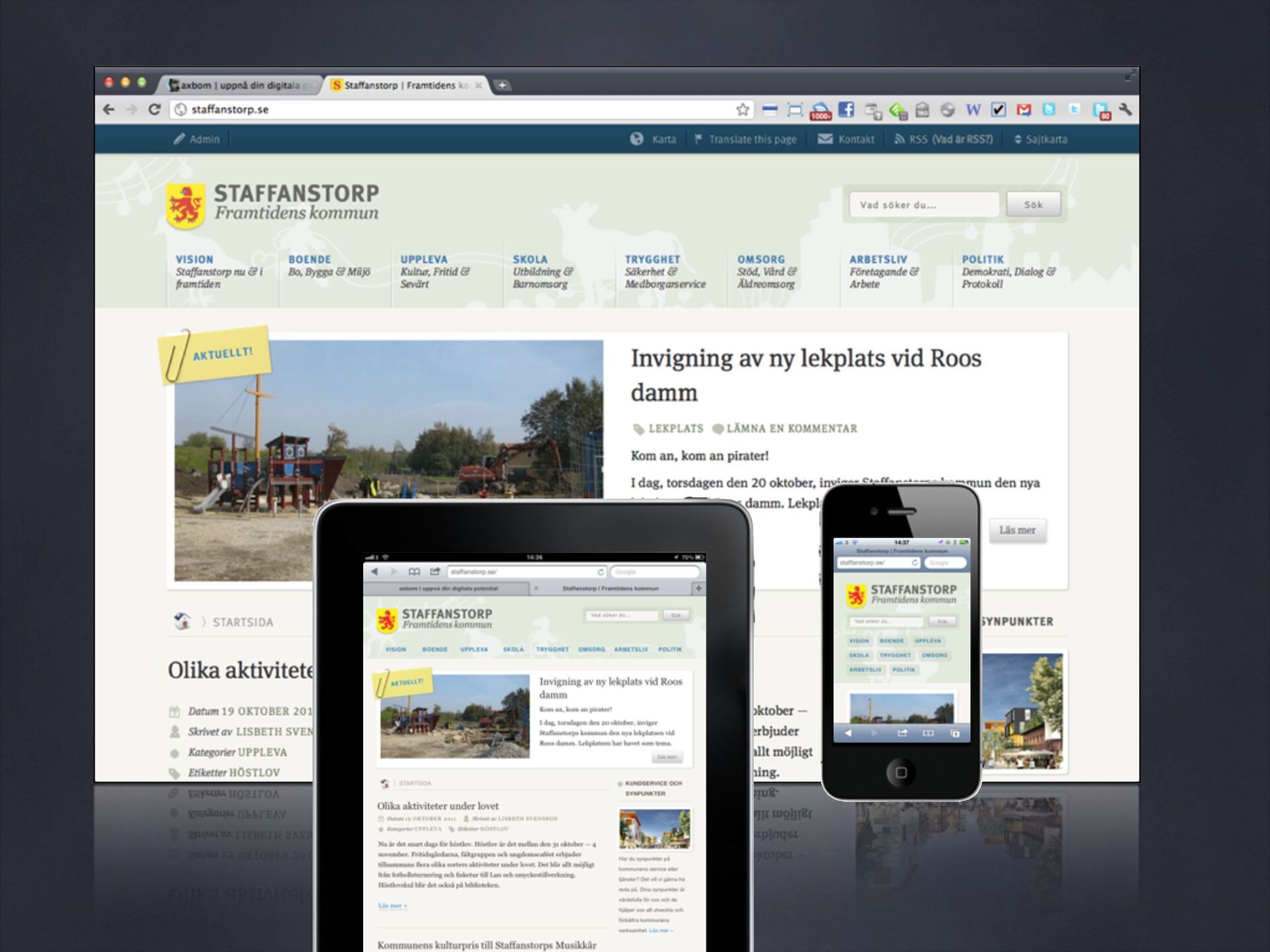The width and height of the screenshot is (1270, 952).
Task: Open the Kontakt link
Action: point(846,139)
